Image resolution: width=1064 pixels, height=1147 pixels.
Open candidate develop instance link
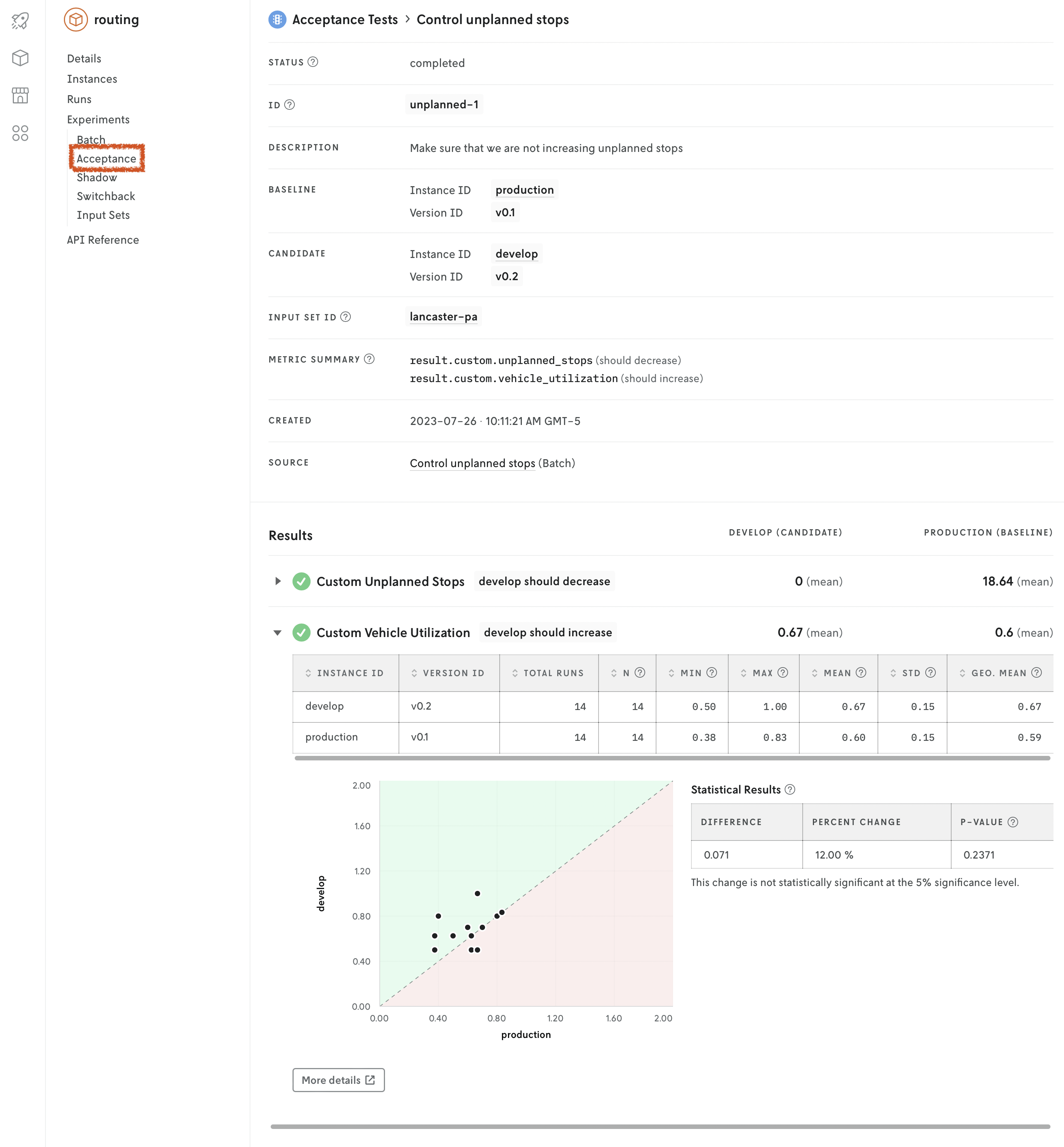(517, 254)
